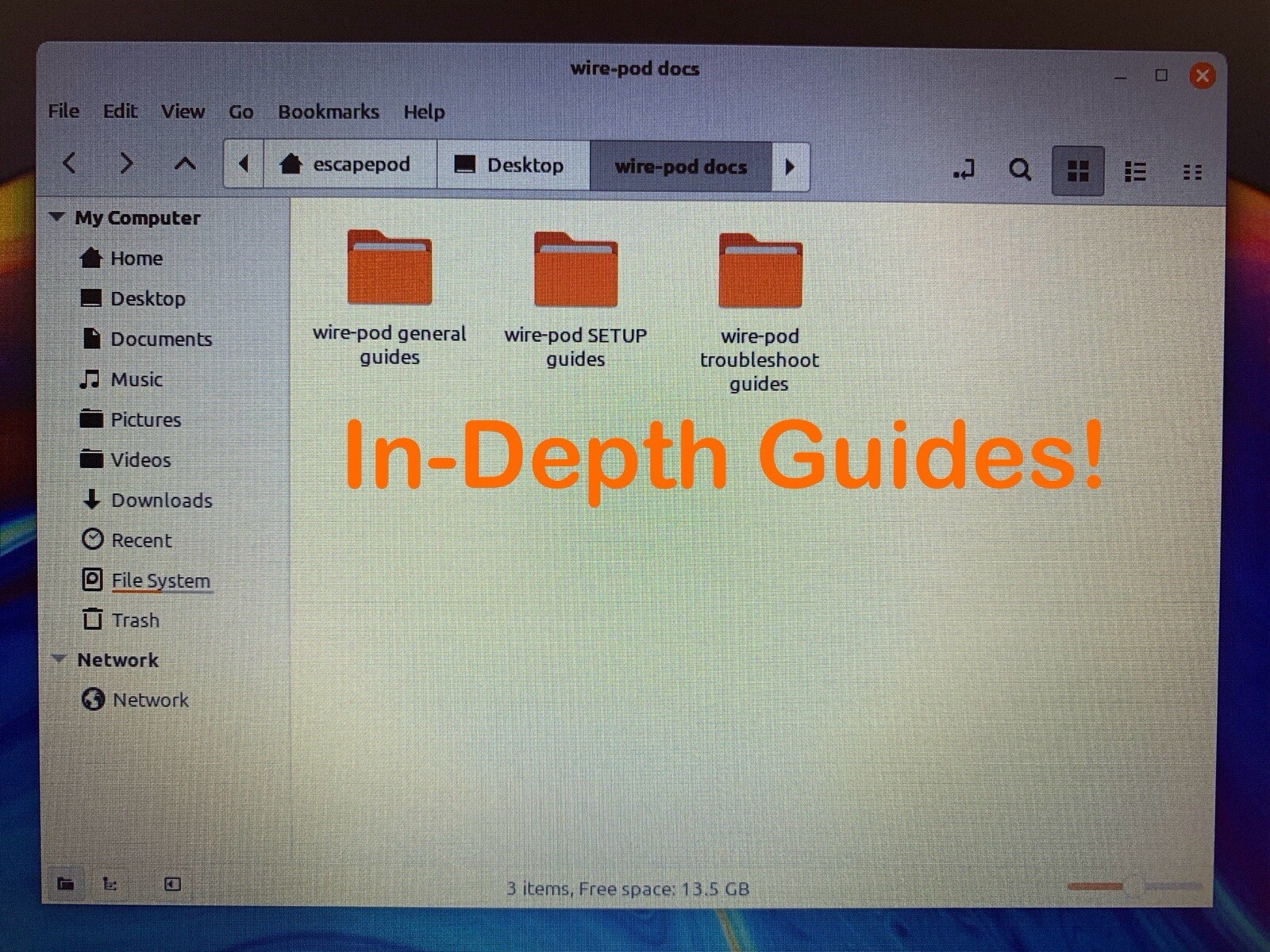Screen dimensions: 1270x952
Task: Click the "3 items, Free space: 13.5 GB" status text
Action: coord(628,889)
